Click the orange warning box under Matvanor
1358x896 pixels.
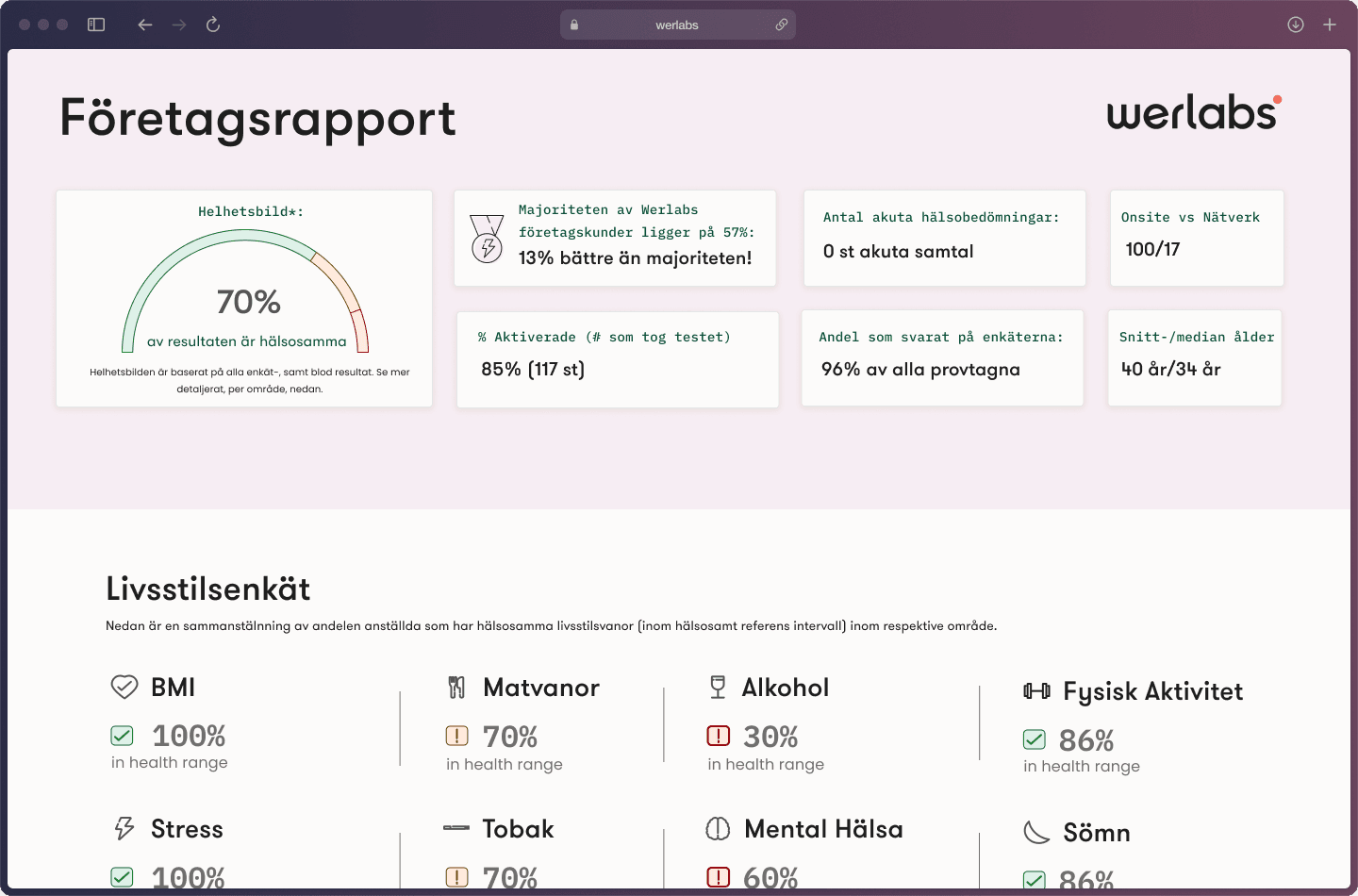[x=456, y=736]
